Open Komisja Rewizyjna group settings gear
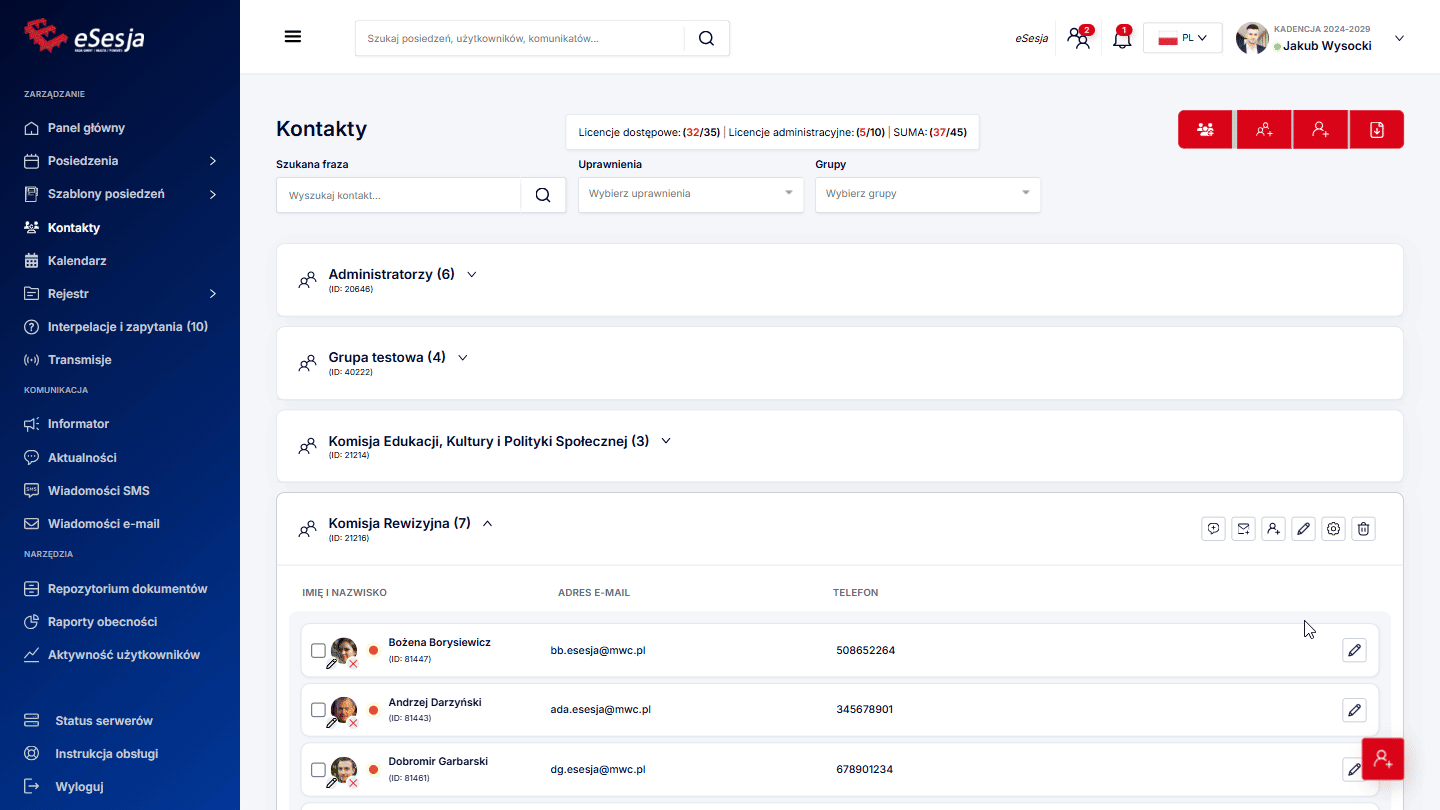This screenshot has width=1440, height=810. 1333,529
